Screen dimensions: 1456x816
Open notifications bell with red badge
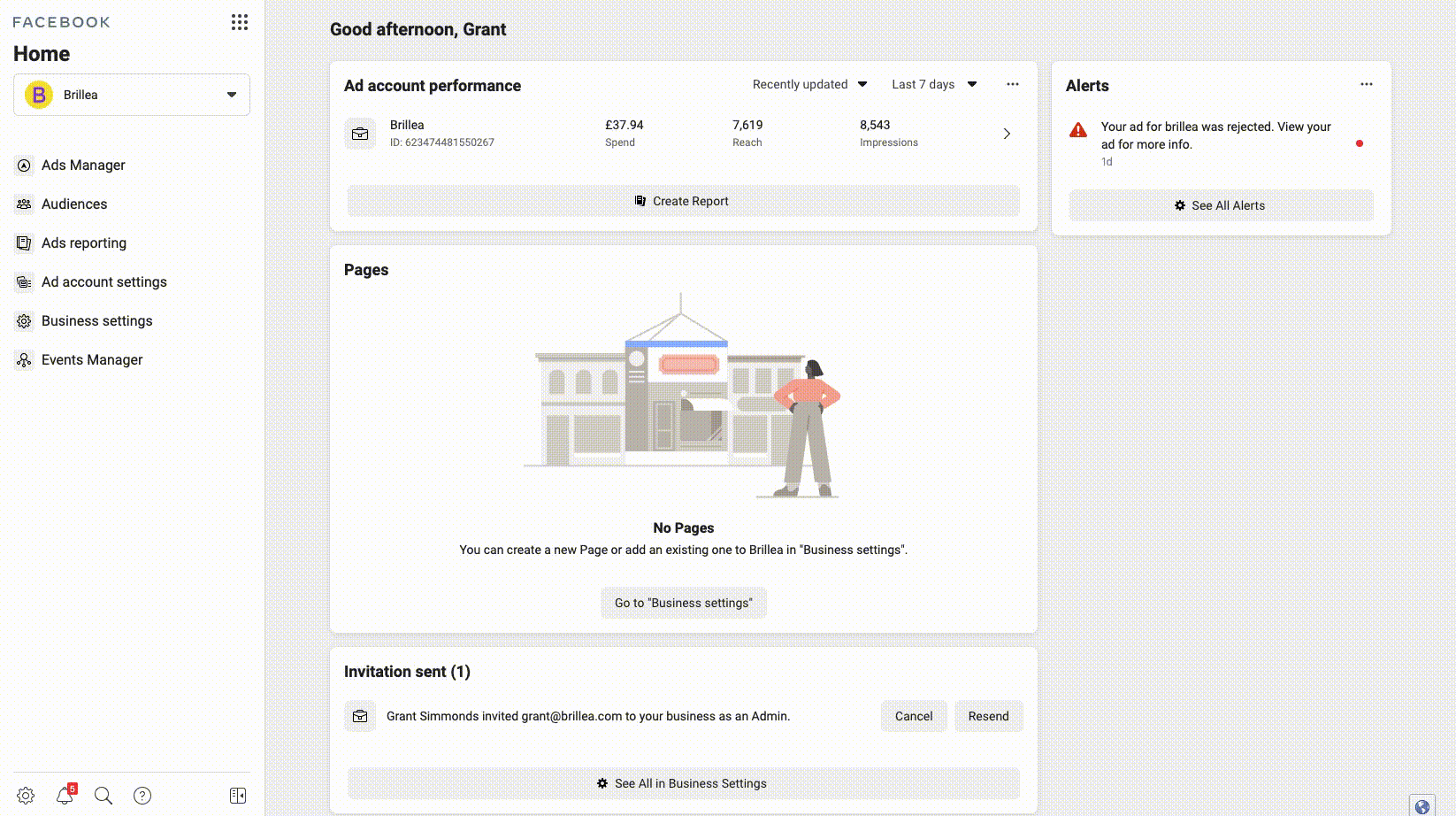click(65, 795)
